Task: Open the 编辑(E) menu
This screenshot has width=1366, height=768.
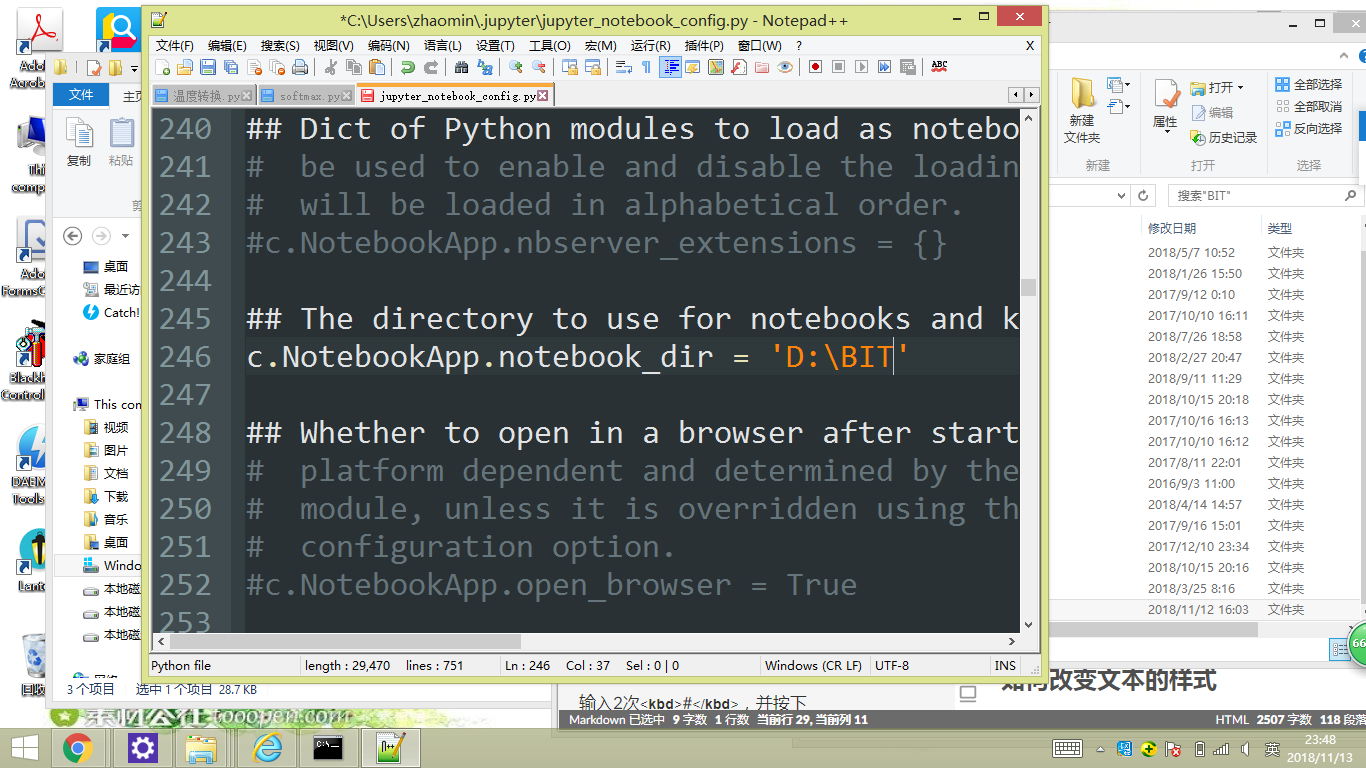Action: pyautogui.click(x=227, y=45)
